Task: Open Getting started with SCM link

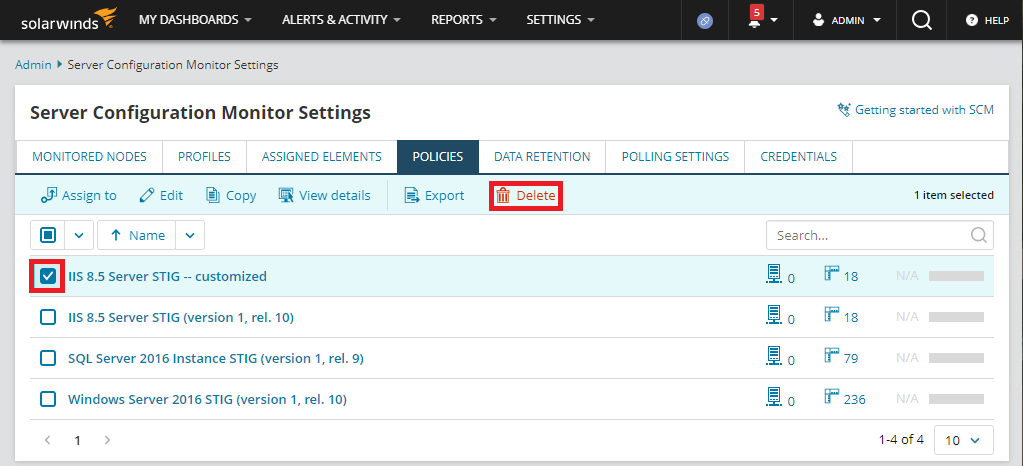Action: [x=915, y=110]
